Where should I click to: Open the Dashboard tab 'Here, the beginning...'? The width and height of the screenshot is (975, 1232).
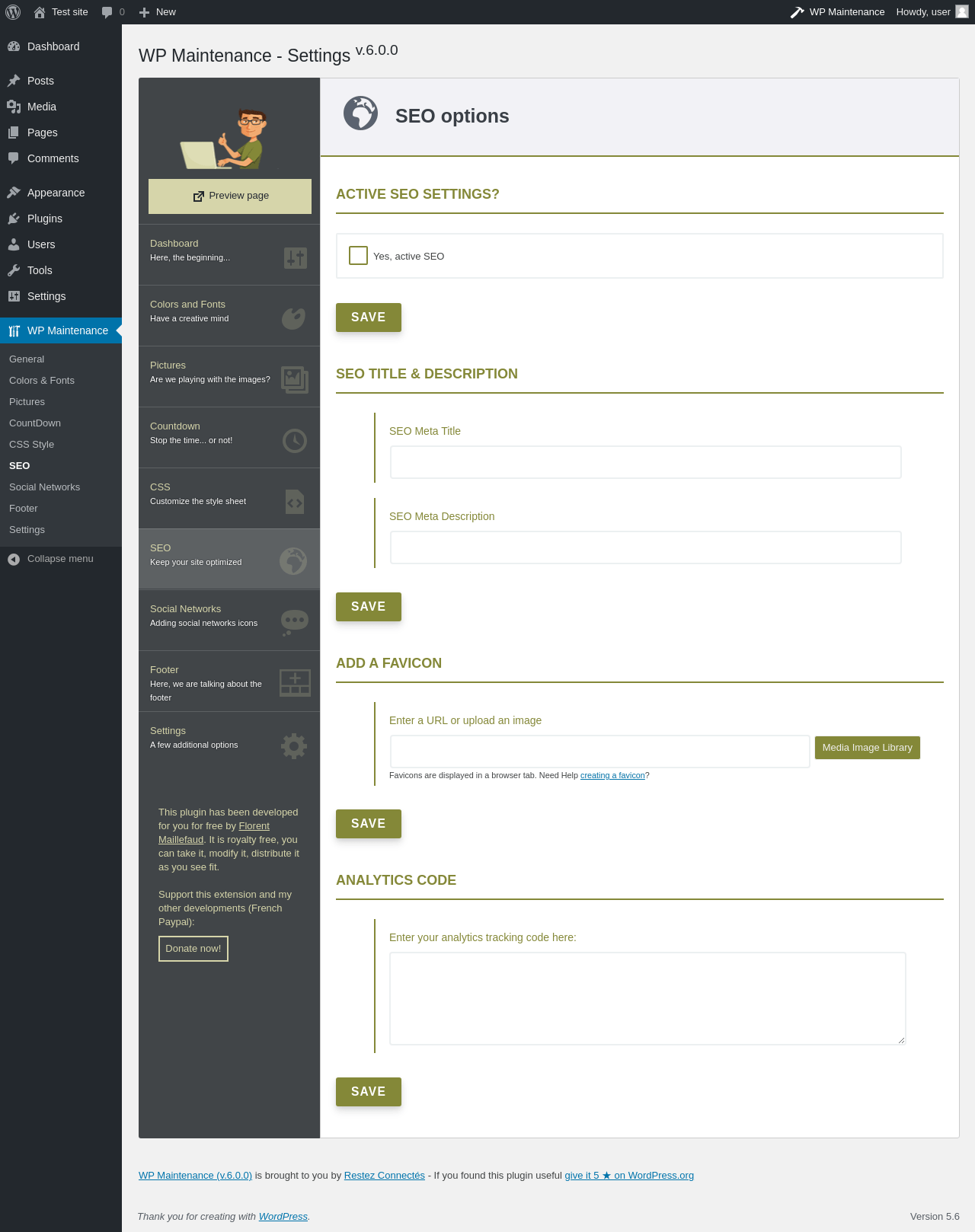click(229, 255)
